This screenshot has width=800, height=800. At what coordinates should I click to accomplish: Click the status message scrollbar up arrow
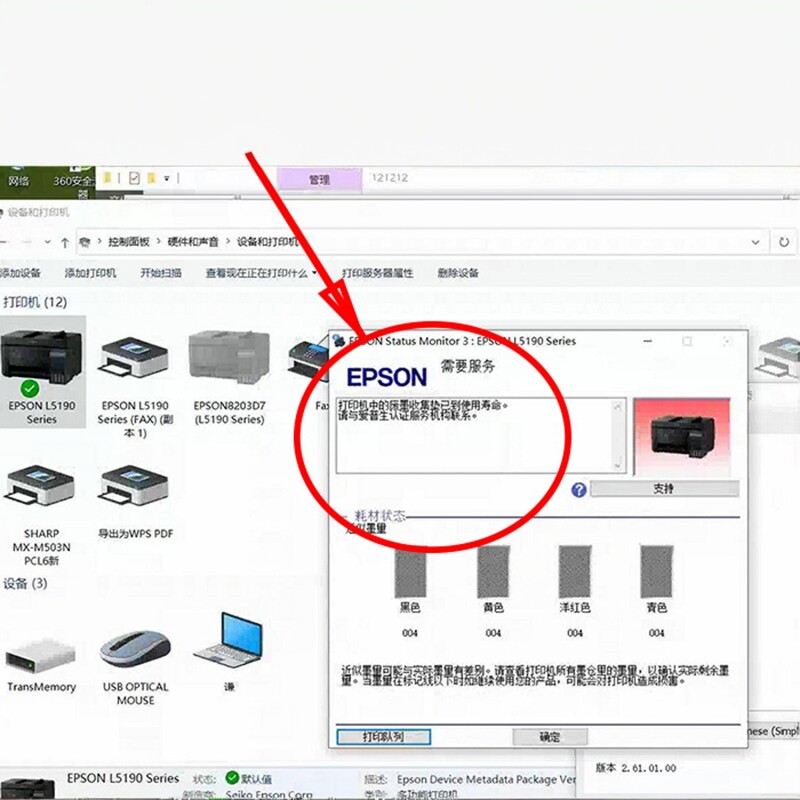pos(618,407)
